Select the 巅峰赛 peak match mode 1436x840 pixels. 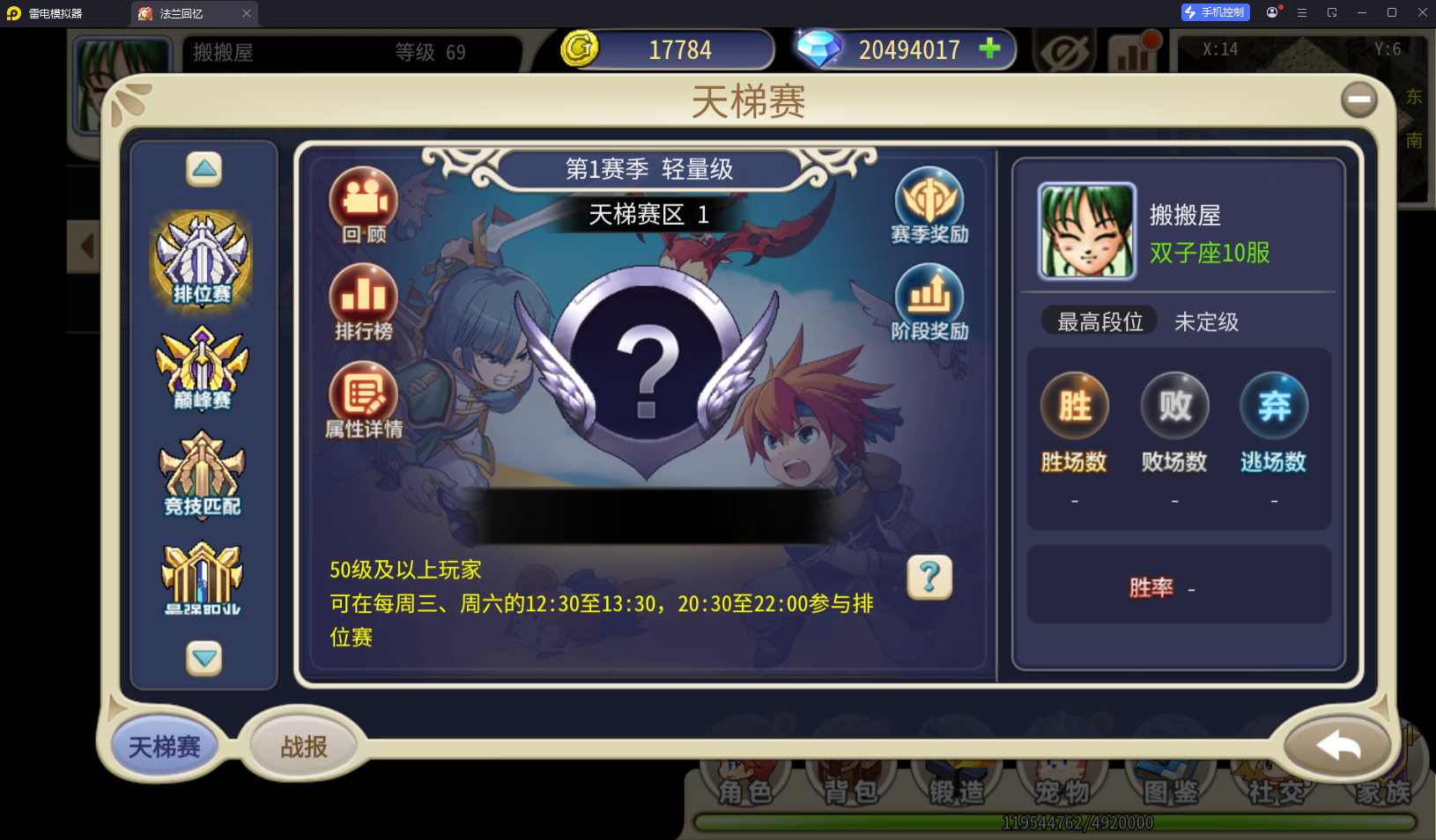pos(203,368)
